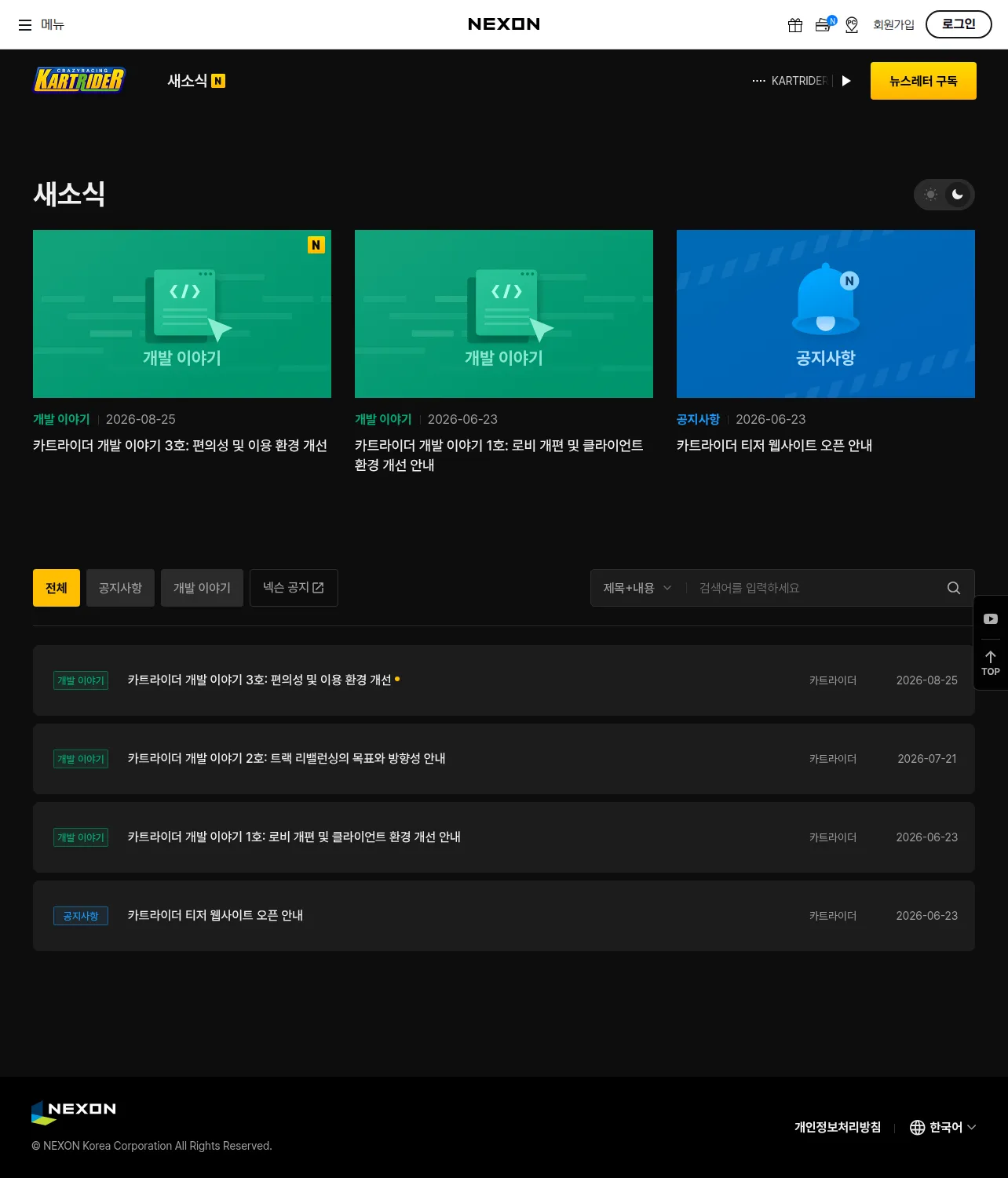Open card title 개발 이야기 1호: 로비 개편
Image resolution: width=1008 pixels, height=1178 pixels.
coord(499,455)
